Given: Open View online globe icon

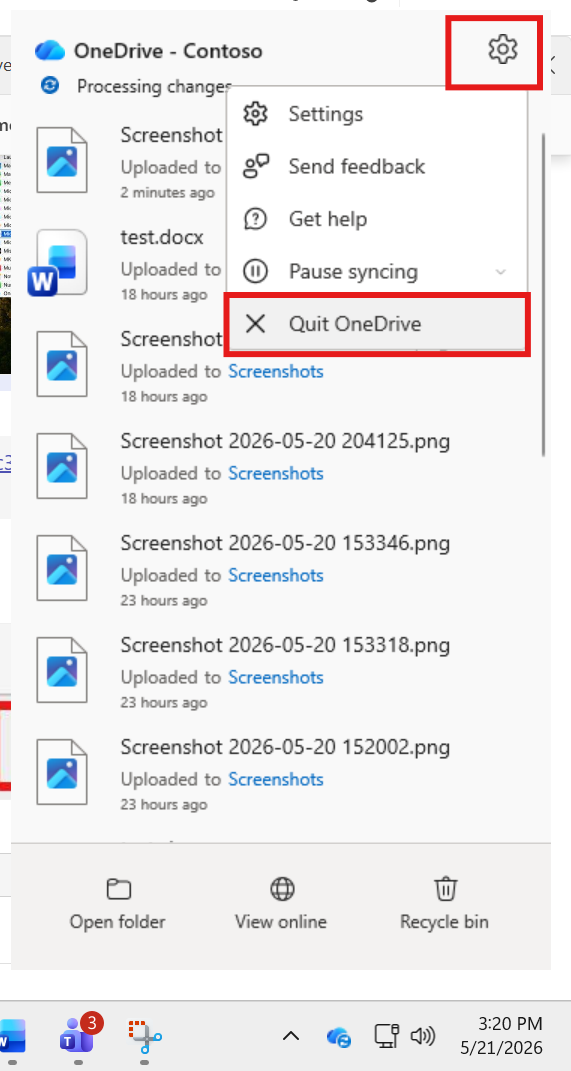Looking at the screenshot, I should [282, 889].
